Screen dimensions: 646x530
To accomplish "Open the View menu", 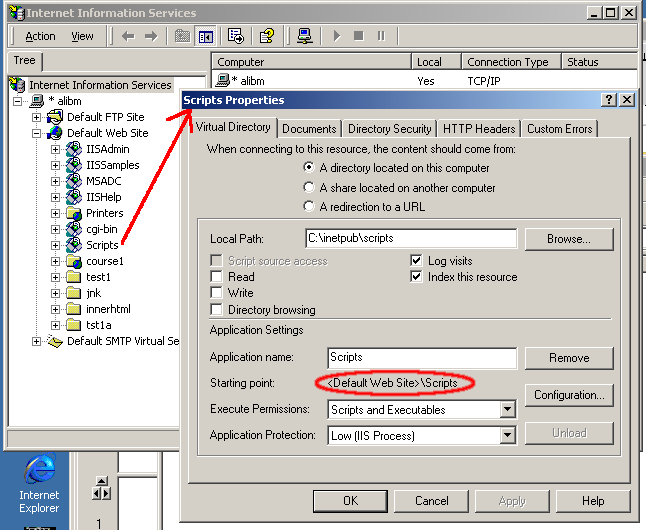I will click(82, 36).
